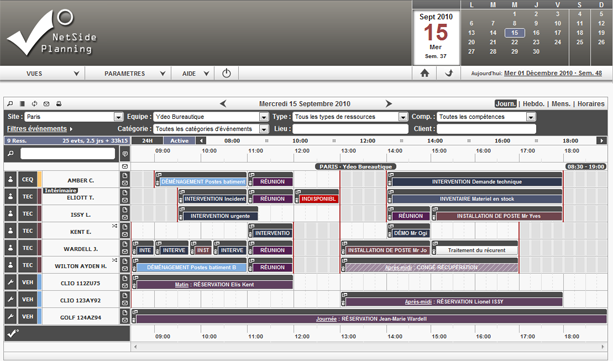Click the orange color bar in AMBER C. row
Image resolution: width=613 pixels, height=361 pixels.
[x=40, y=180]
